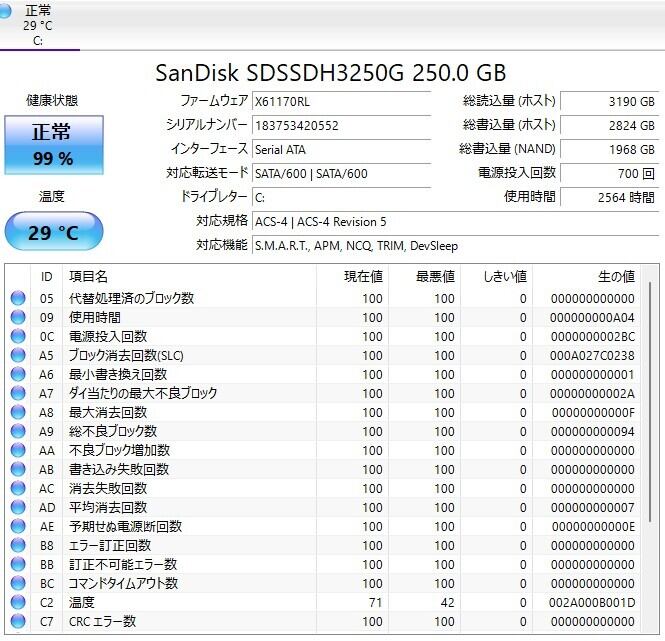This screenshot has height=641, width=665.
Task: Click the 総書込量 (NAND) value 1968 GB
Action: pyautogui.click(x=608, y=149)
